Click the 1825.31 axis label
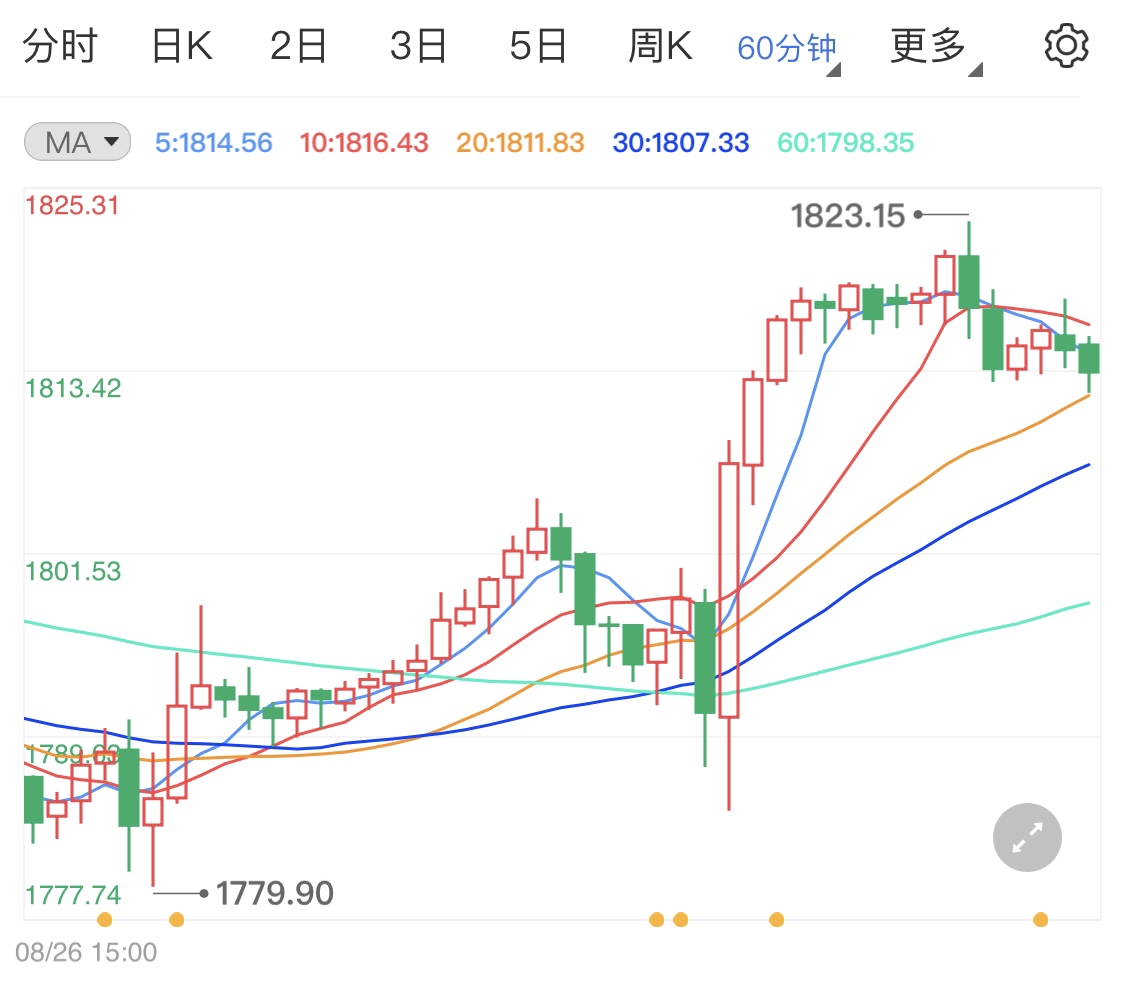The height and width of the screenshot is (987, 1125). (72, 206)
